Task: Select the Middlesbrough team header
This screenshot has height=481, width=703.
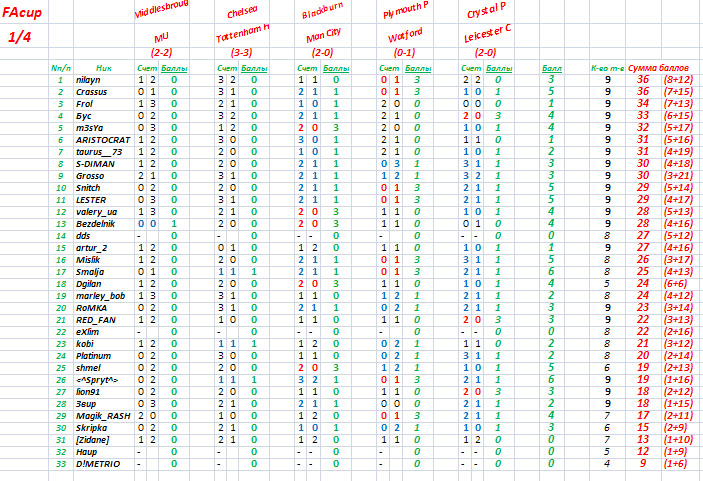Action: tap(163, 14)
